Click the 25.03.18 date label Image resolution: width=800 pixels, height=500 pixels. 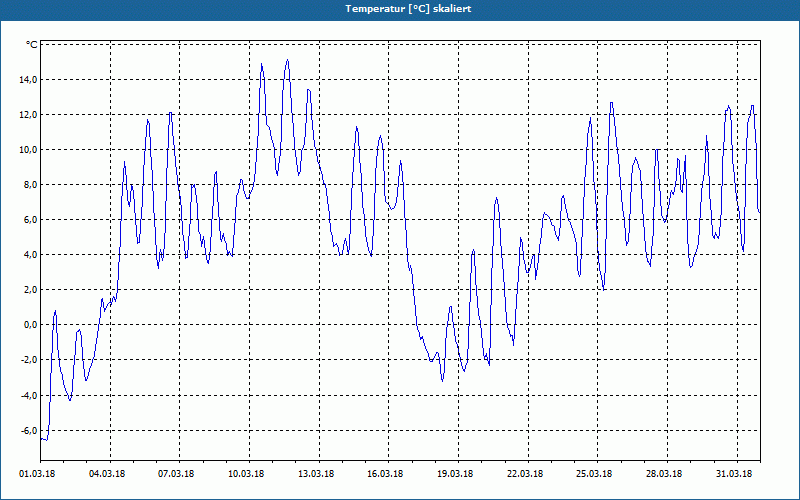[594, 474]
